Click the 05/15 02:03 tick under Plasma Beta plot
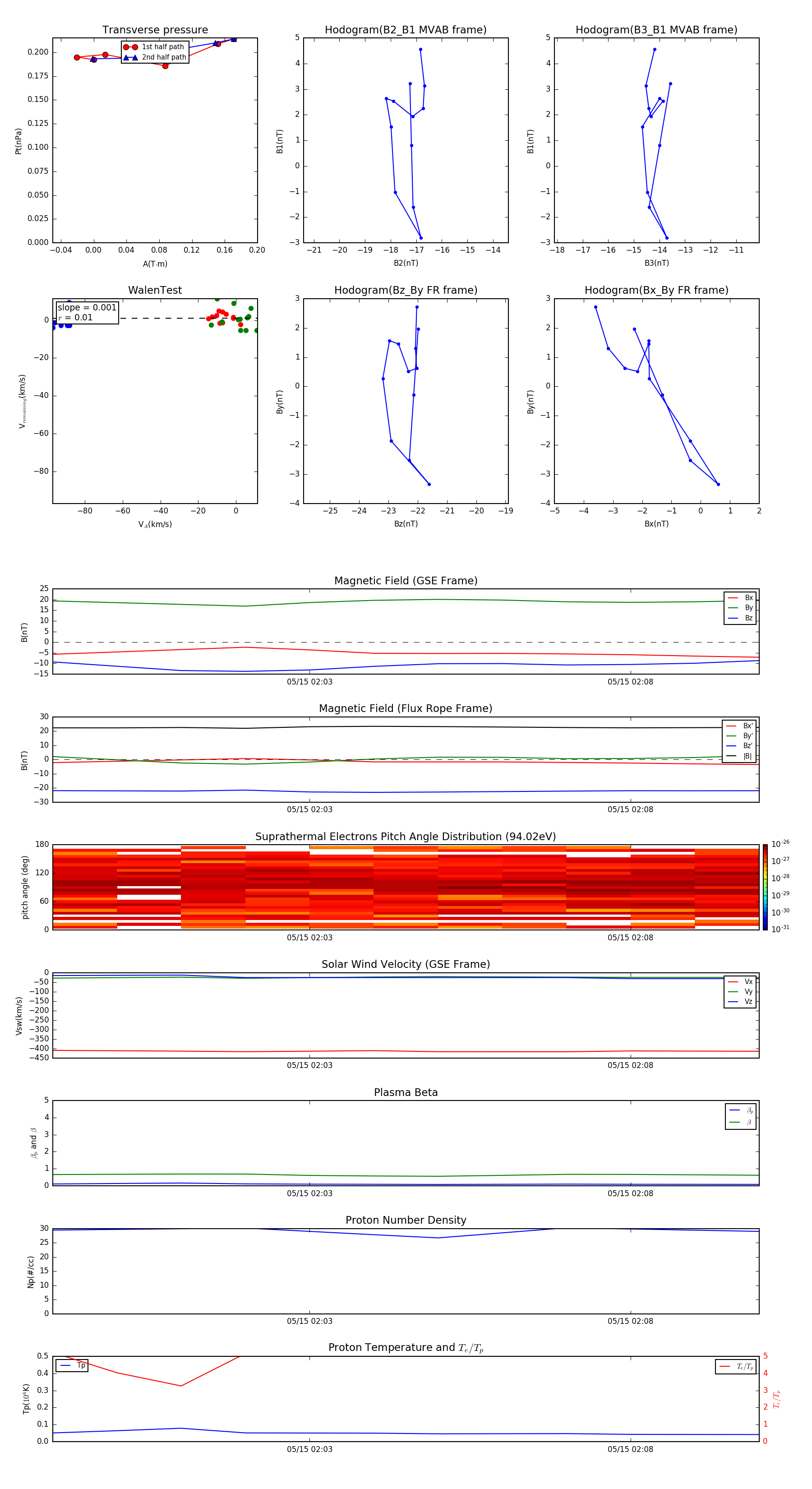The height and width of the screenshot is (1489, 812). point(309,1193)
